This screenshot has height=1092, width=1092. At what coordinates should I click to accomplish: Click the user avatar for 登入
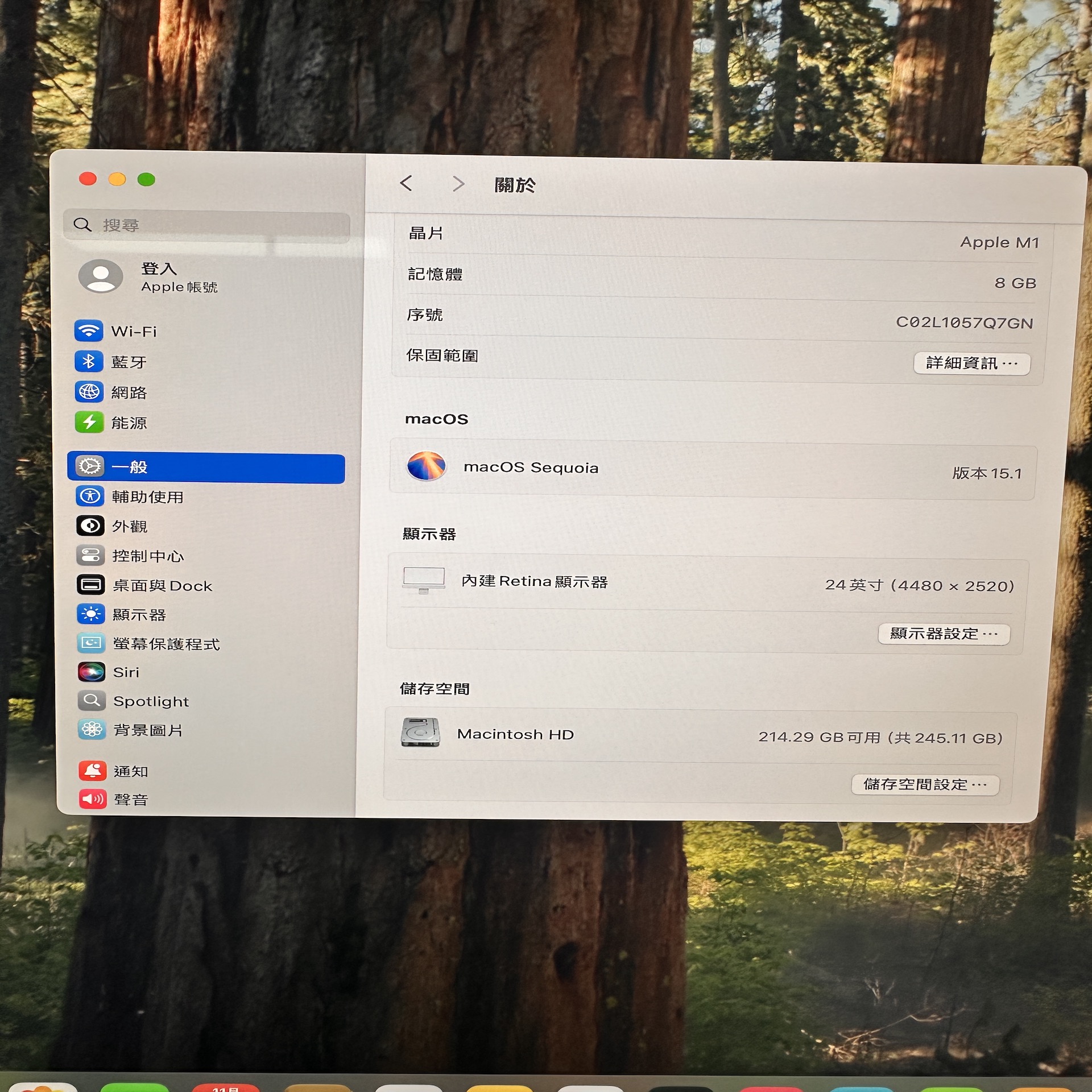[101, 276]
